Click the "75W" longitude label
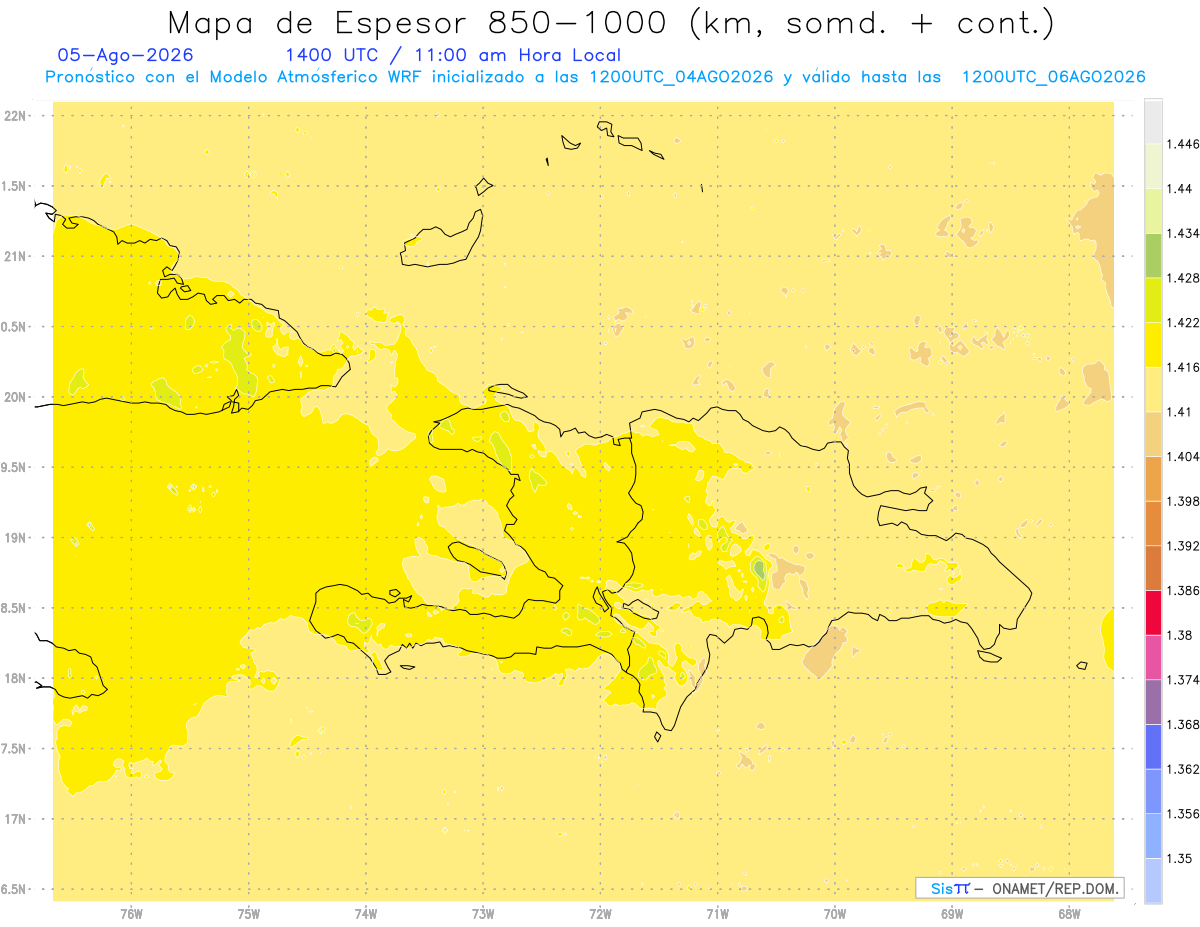 point(249,914)
